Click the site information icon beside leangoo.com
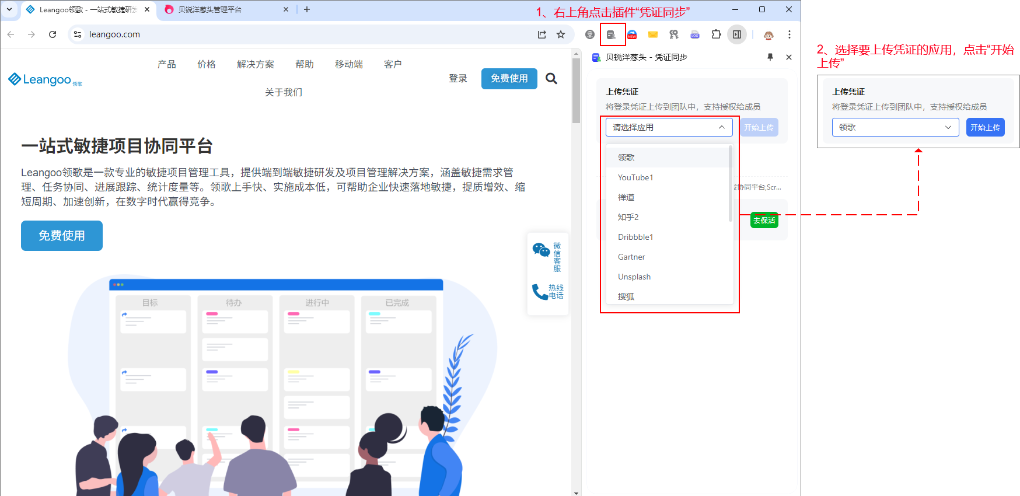Screen dimensions: 1020x496 [77, 34]
